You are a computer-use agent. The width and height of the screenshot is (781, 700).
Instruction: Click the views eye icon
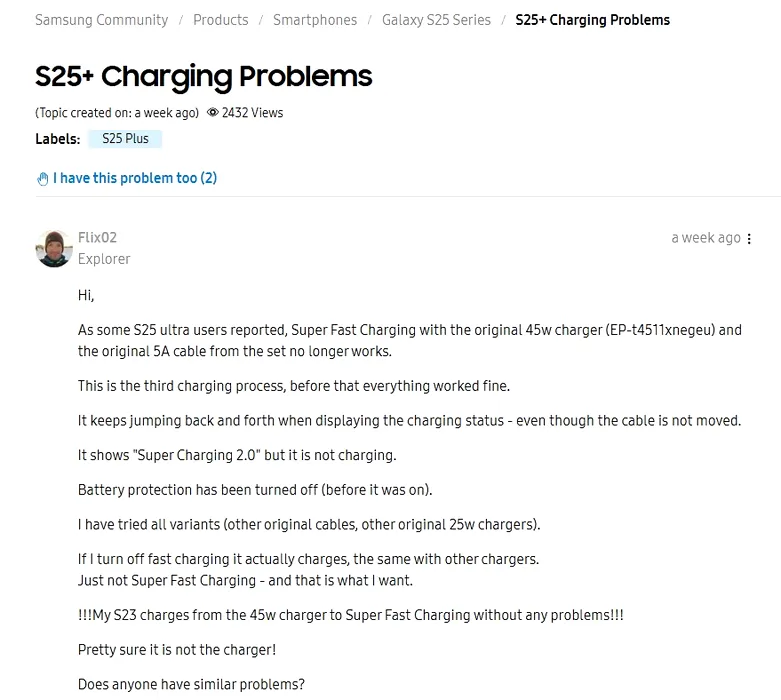[213, 112]
